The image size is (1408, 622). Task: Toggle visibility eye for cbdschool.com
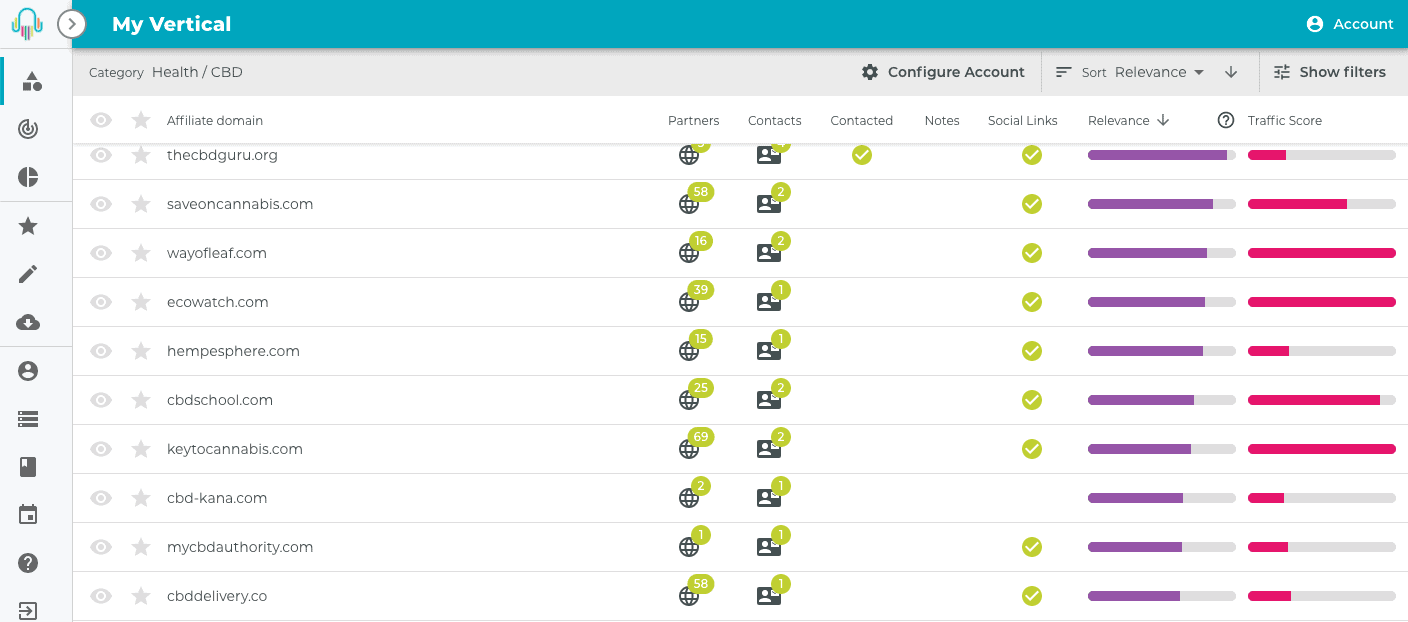pos(101,400)
